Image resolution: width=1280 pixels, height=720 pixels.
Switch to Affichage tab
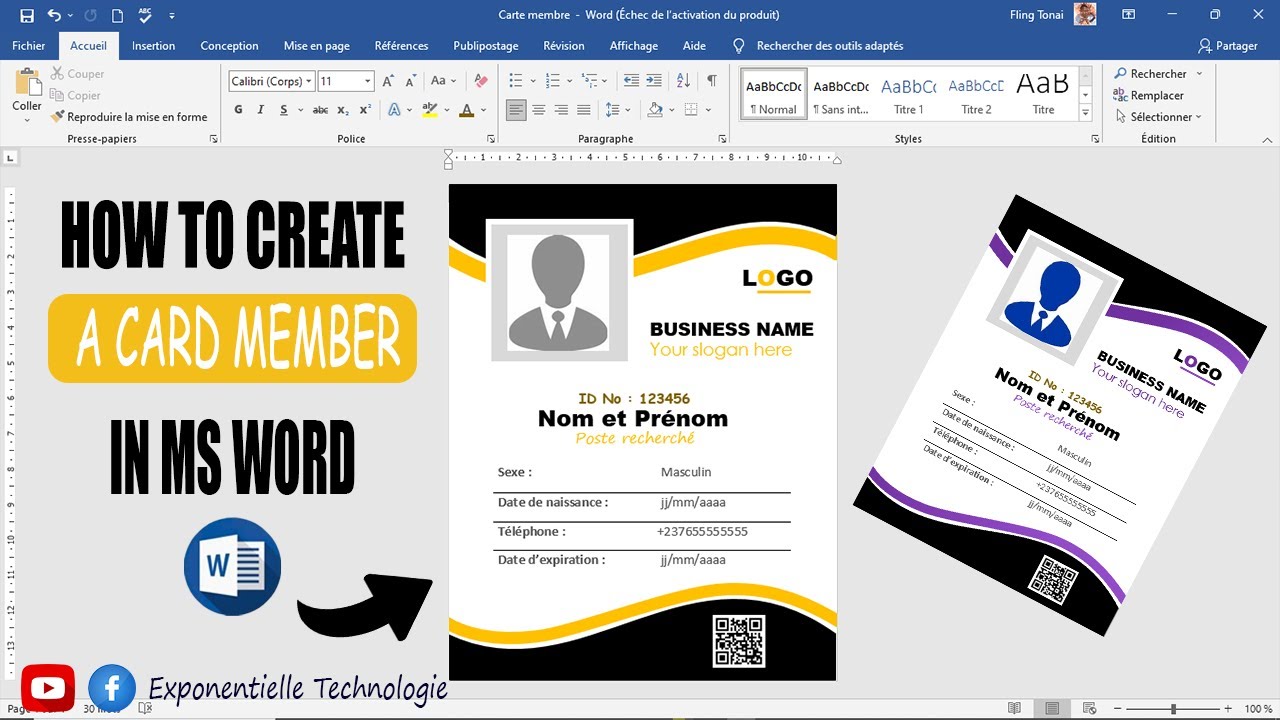tap(634, 46)
